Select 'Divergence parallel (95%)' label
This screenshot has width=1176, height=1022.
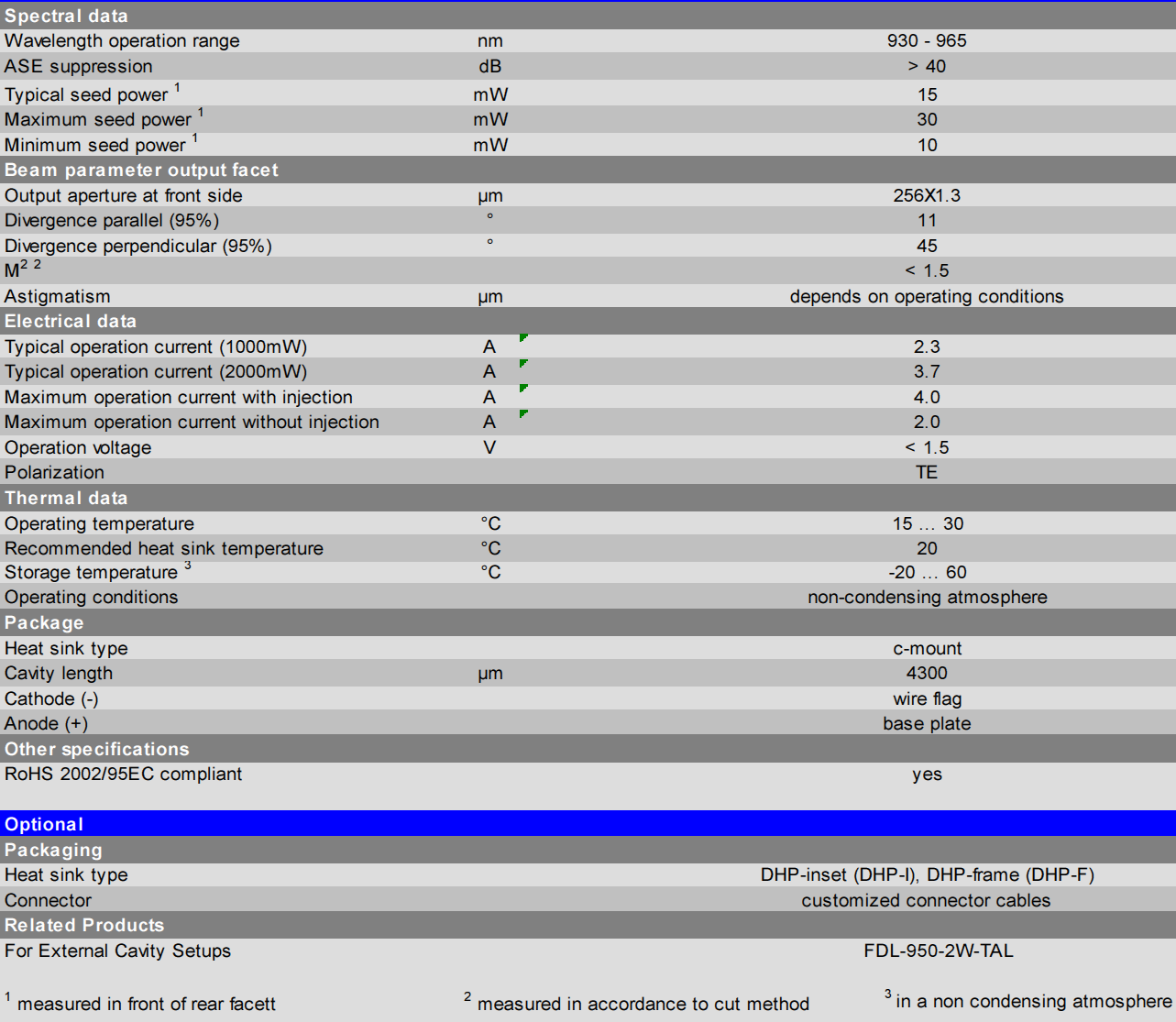point(112,221)
